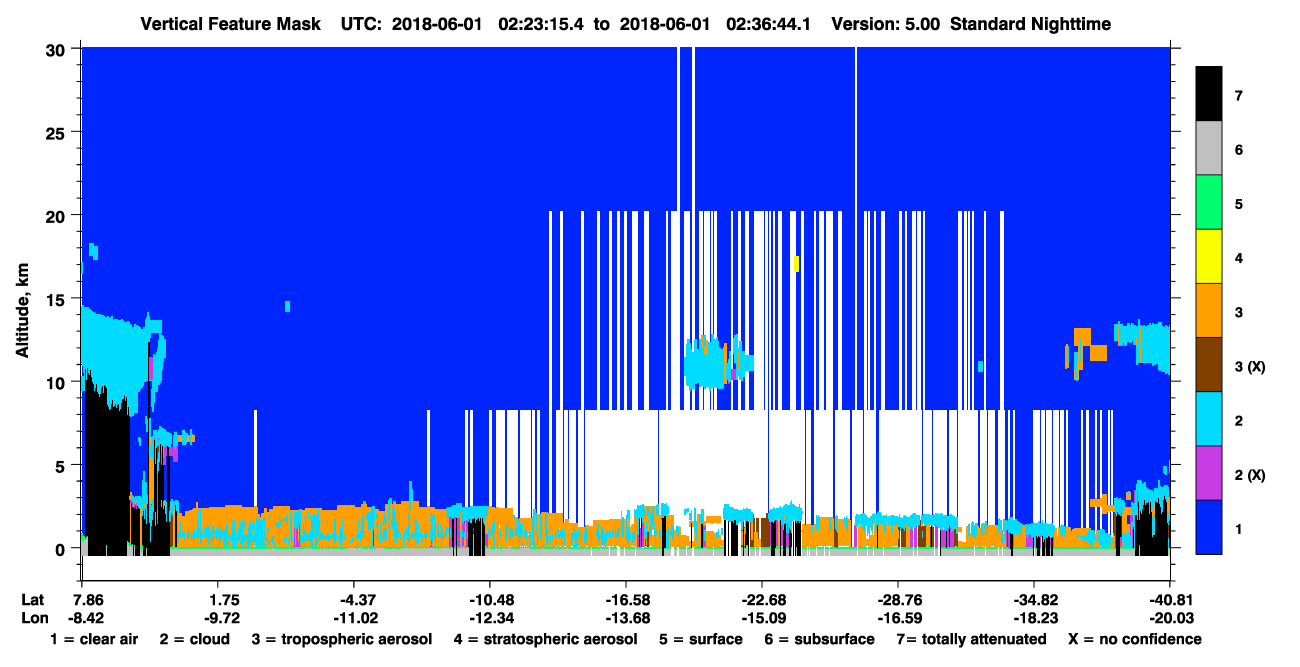Click the 'Lon' row label
Viewport: 1300px width, 667px height.
33,618
